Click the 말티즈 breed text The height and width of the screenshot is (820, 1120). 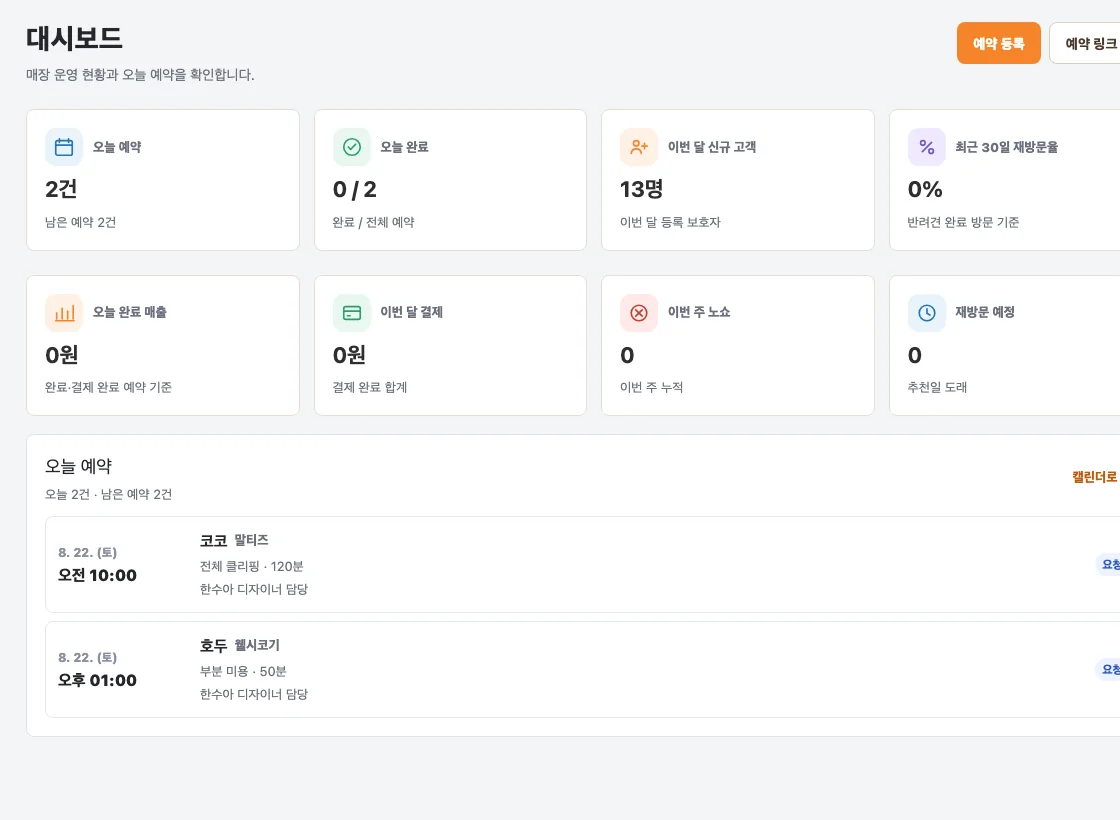(251, 541)
